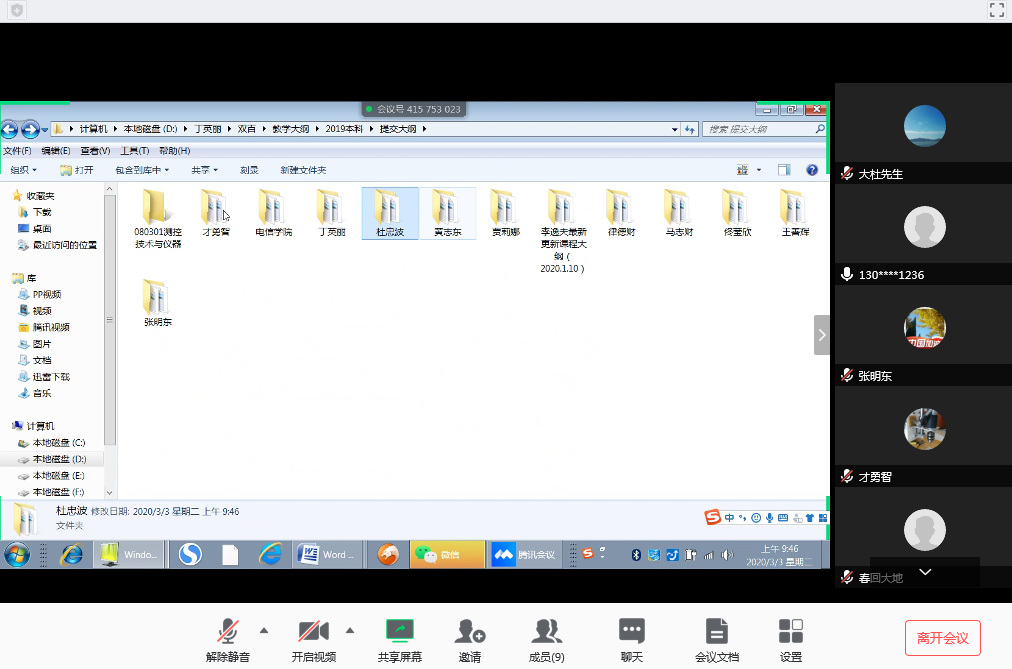Screen dimensions: 1012x669
Task: Open the 工具(T) menu in Explorer
Action: [x=134, y=151]
